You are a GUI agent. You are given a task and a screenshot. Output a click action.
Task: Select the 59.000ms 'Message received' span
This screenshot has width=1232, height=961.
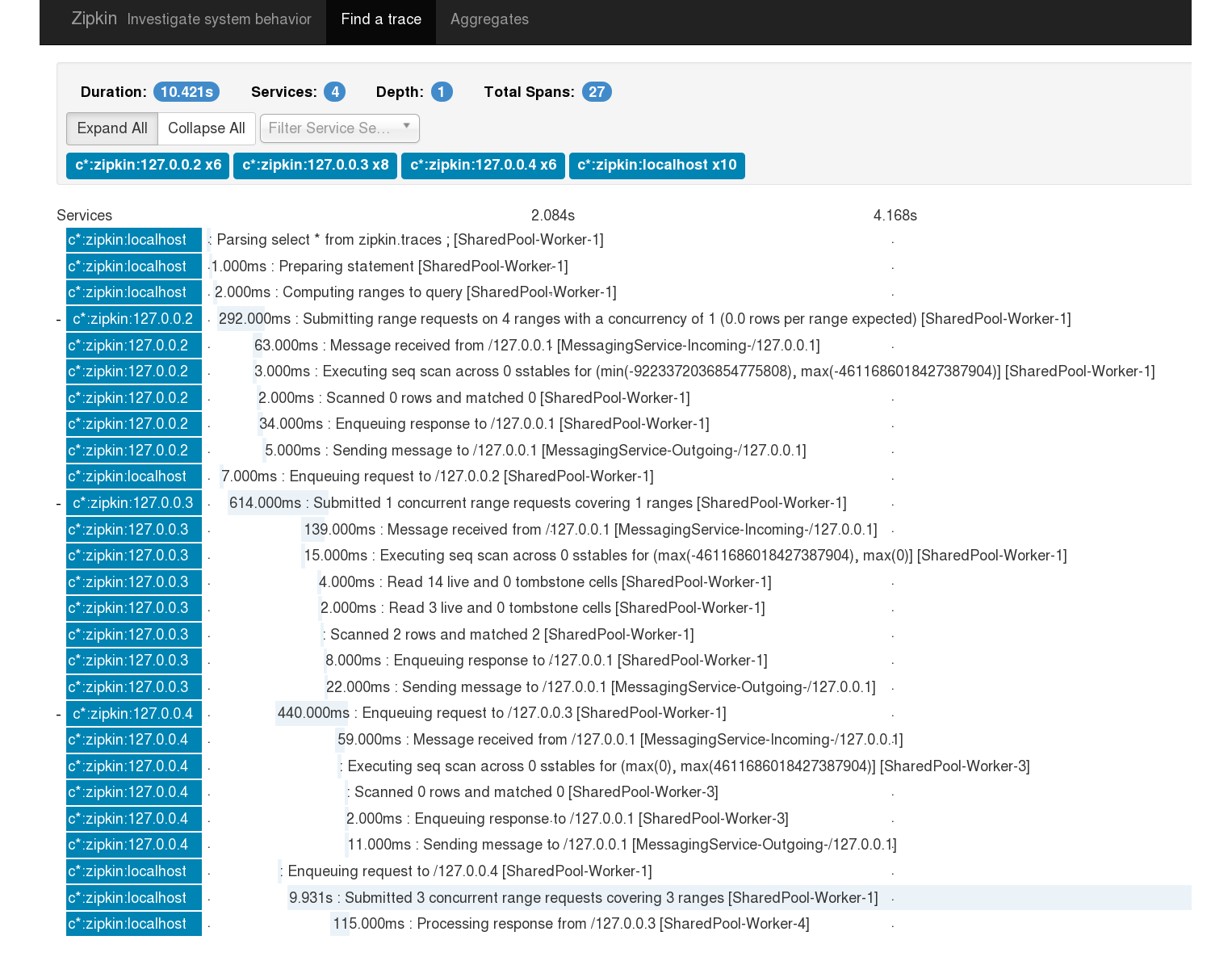[620, 740]
